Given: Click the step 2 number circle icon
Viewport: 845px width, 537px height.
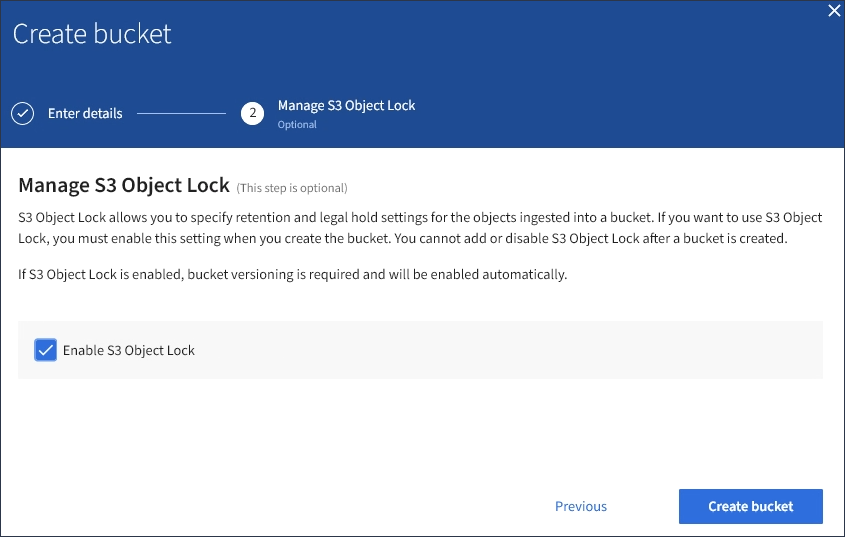Looking at the screenshot, I should (x=252, y=113).
